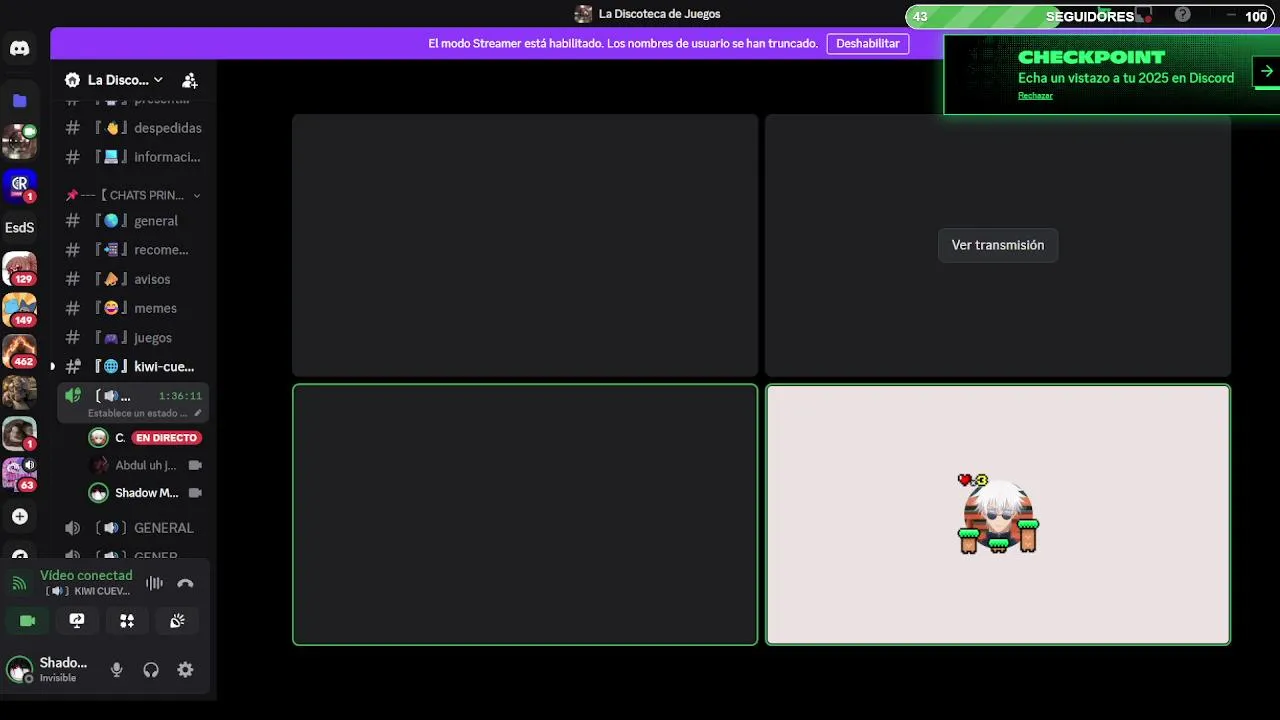
Task: Open server with 462 unread badge
Action: click(x=19, y=351)
